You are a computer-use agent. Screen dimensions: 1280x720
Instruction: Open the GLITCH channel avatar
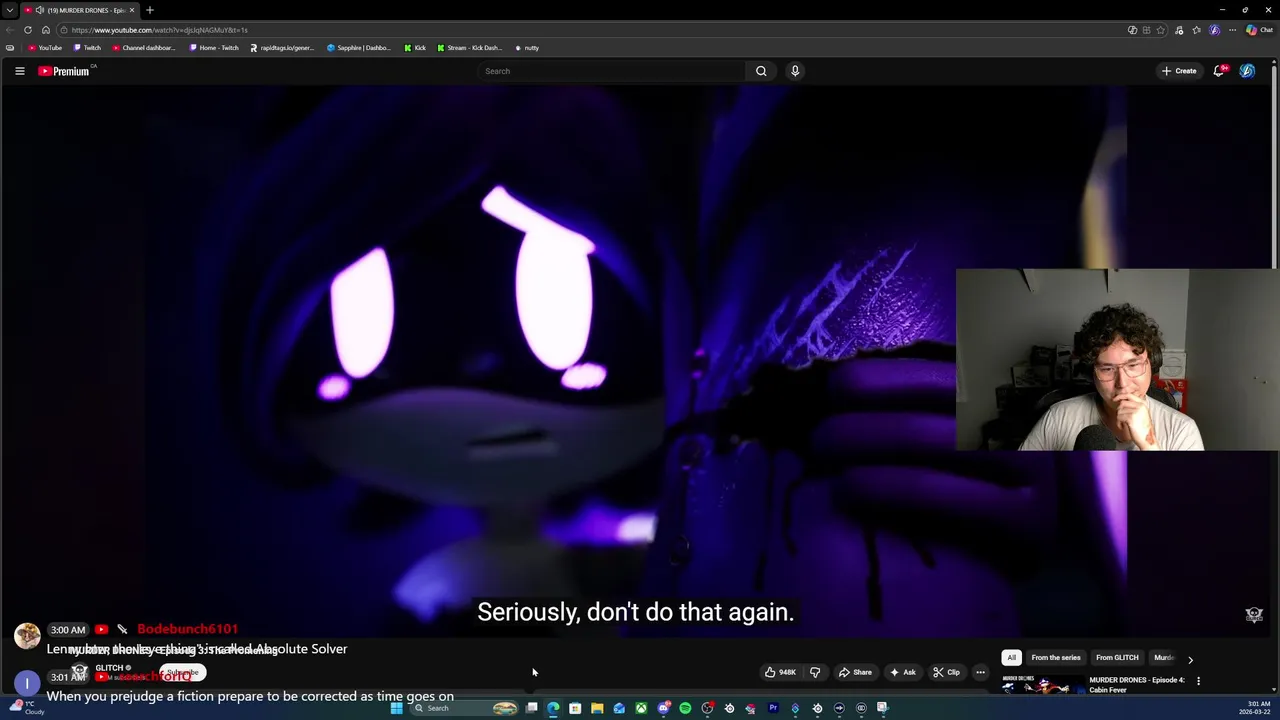pos(80,672)
